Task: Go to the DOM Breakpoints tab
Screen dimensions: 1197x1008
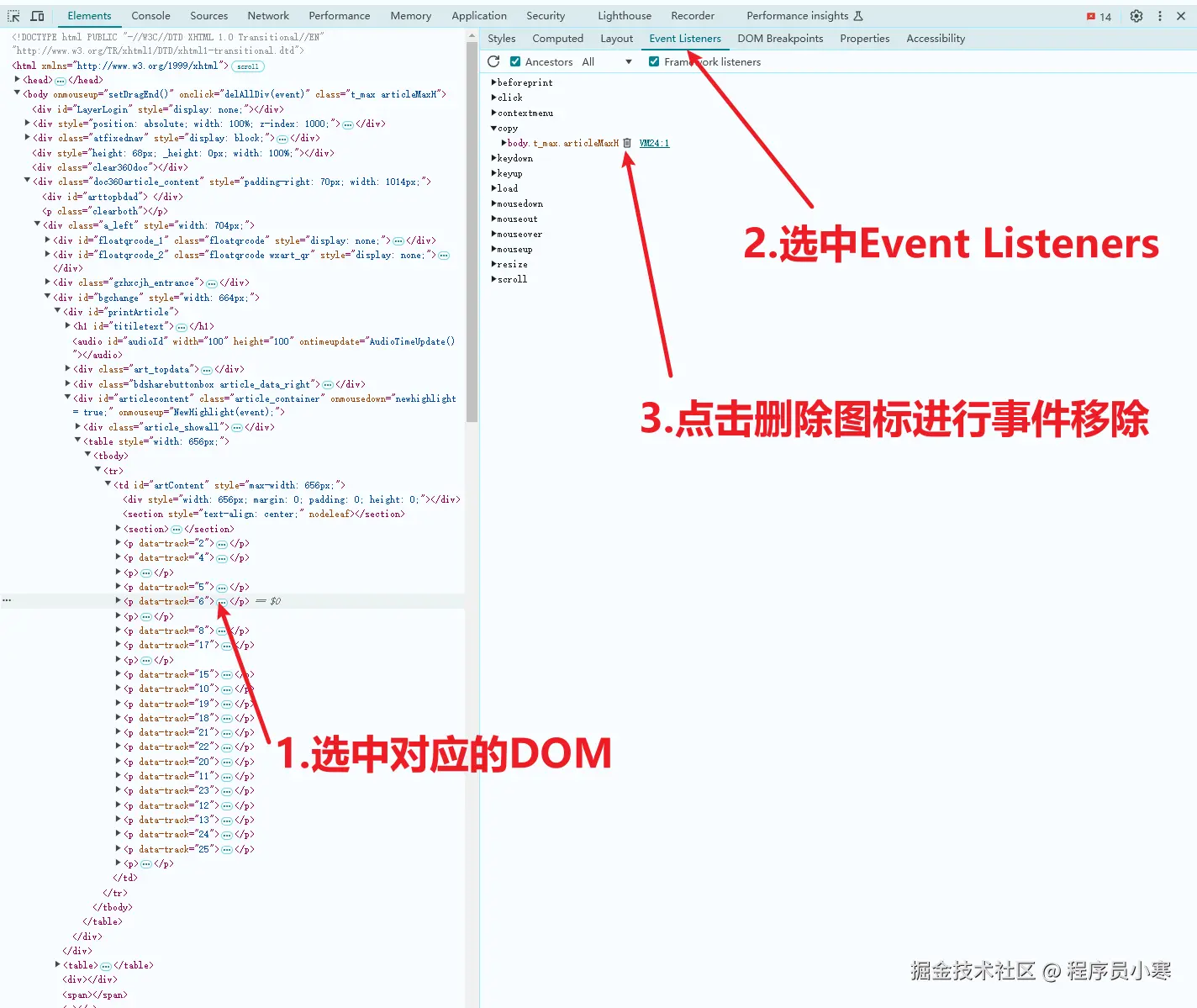Action: (780, 39)
